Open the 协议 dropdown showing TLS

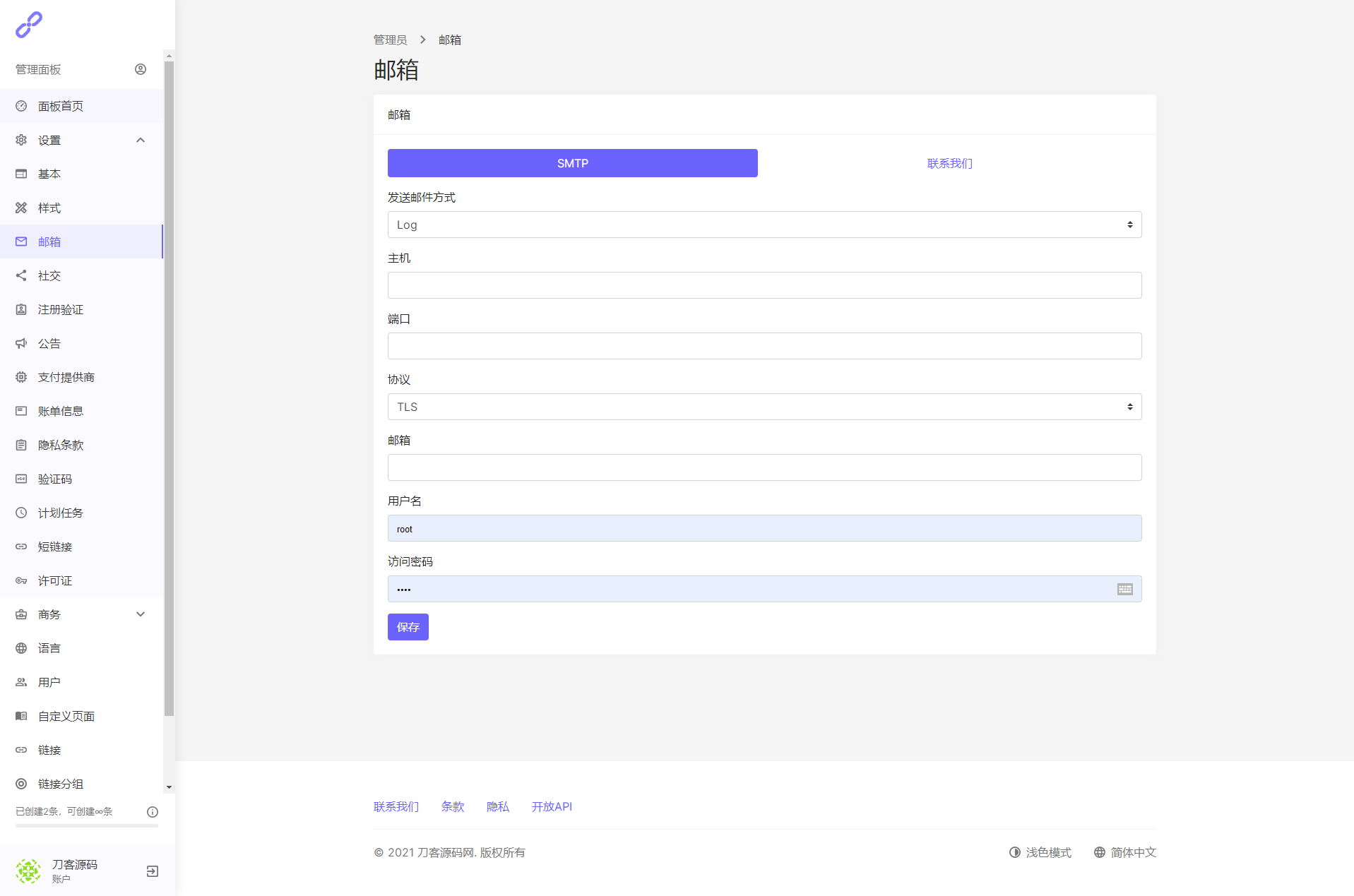pos(764,407)
